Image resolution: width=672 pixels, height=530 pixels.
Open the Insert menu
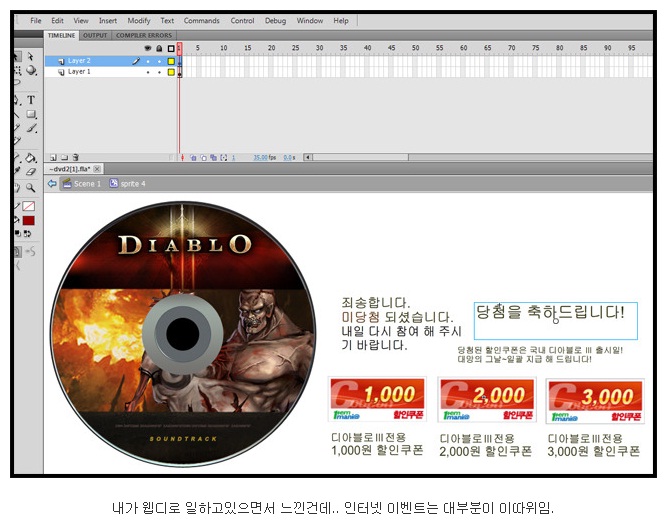point(108,21)
